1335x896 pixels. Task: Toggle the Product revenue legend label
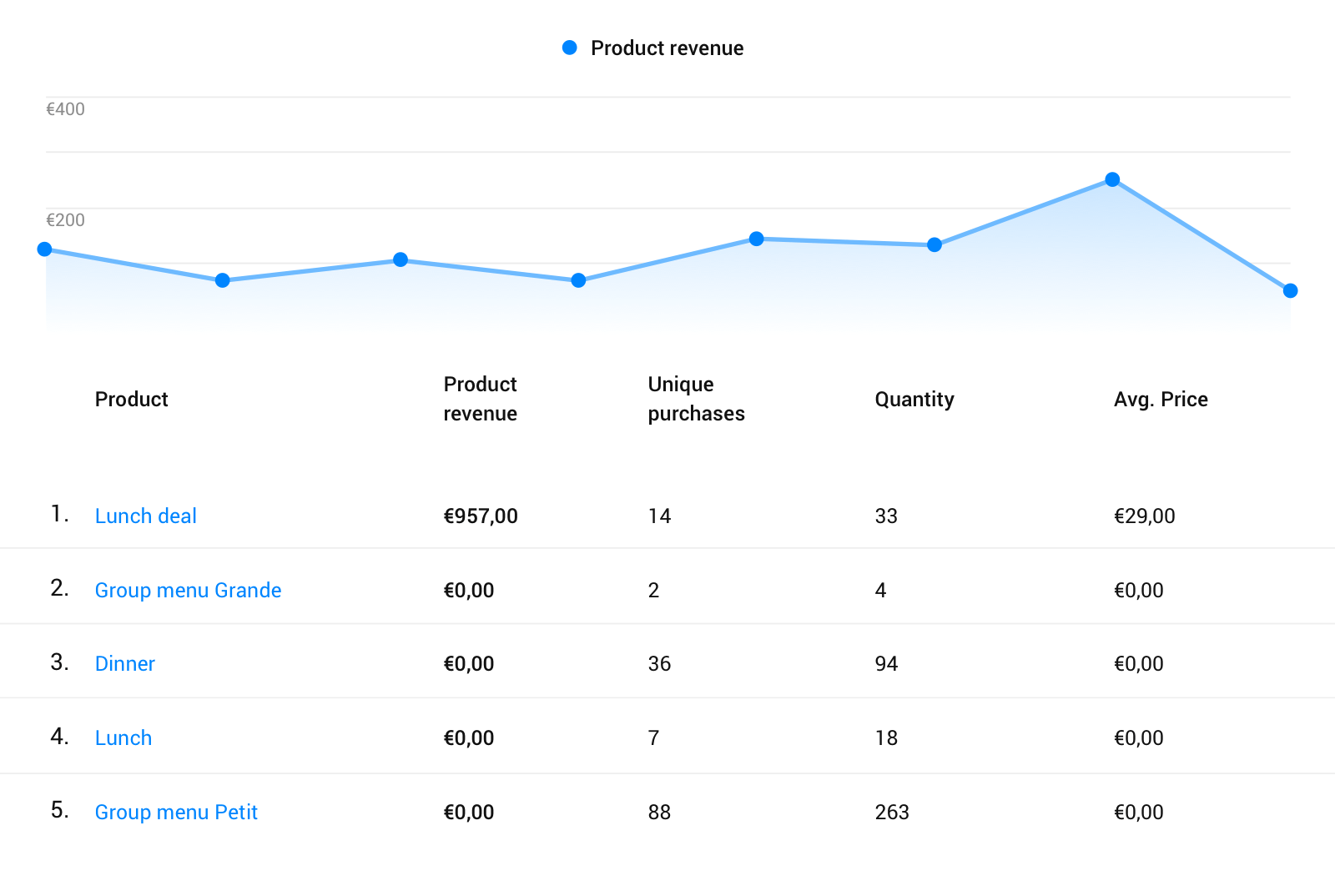pos(667,48)
